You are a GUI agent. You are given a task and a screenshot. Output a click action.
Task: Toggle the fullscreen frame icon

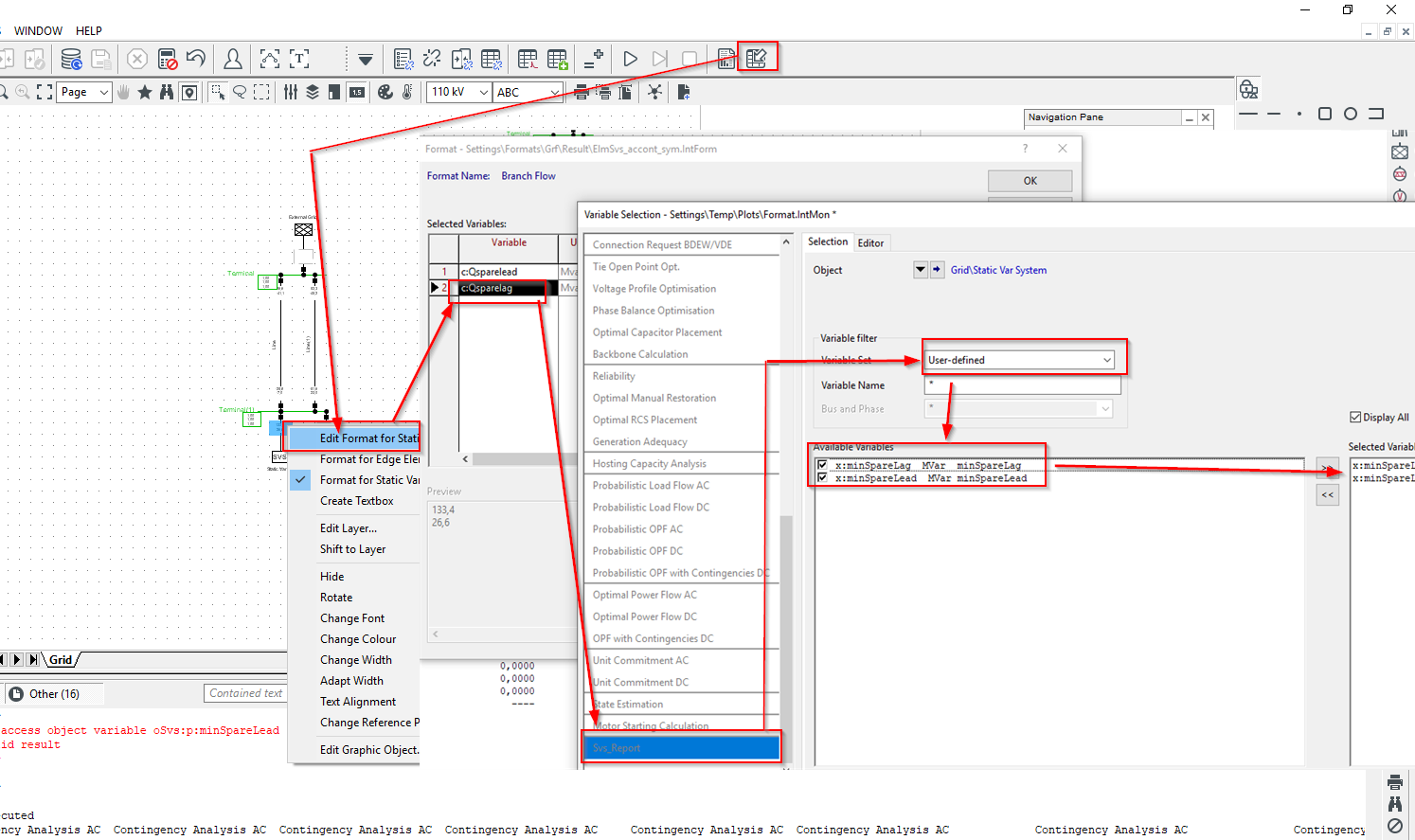(x=45, y=92)
